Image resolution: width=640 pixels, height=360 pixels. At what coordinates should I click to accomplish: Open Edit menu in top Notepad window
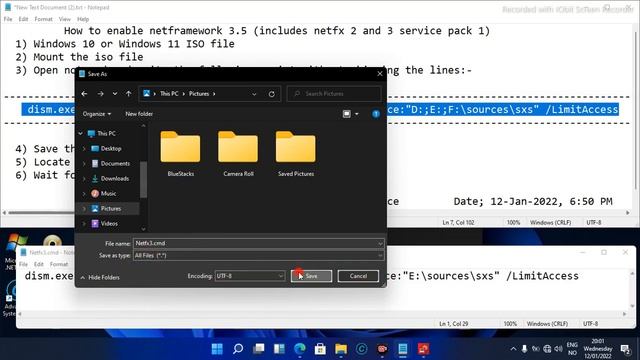[x=23, y=19]
